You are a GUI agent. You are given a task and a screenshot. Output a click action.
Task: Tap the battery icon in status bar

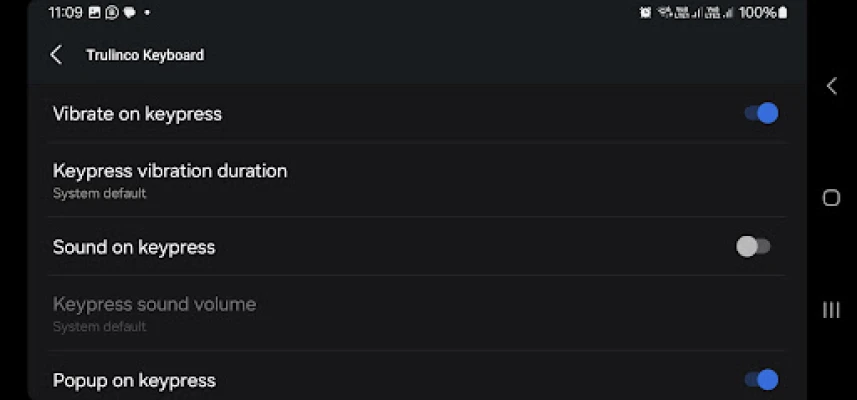(782, 13)
